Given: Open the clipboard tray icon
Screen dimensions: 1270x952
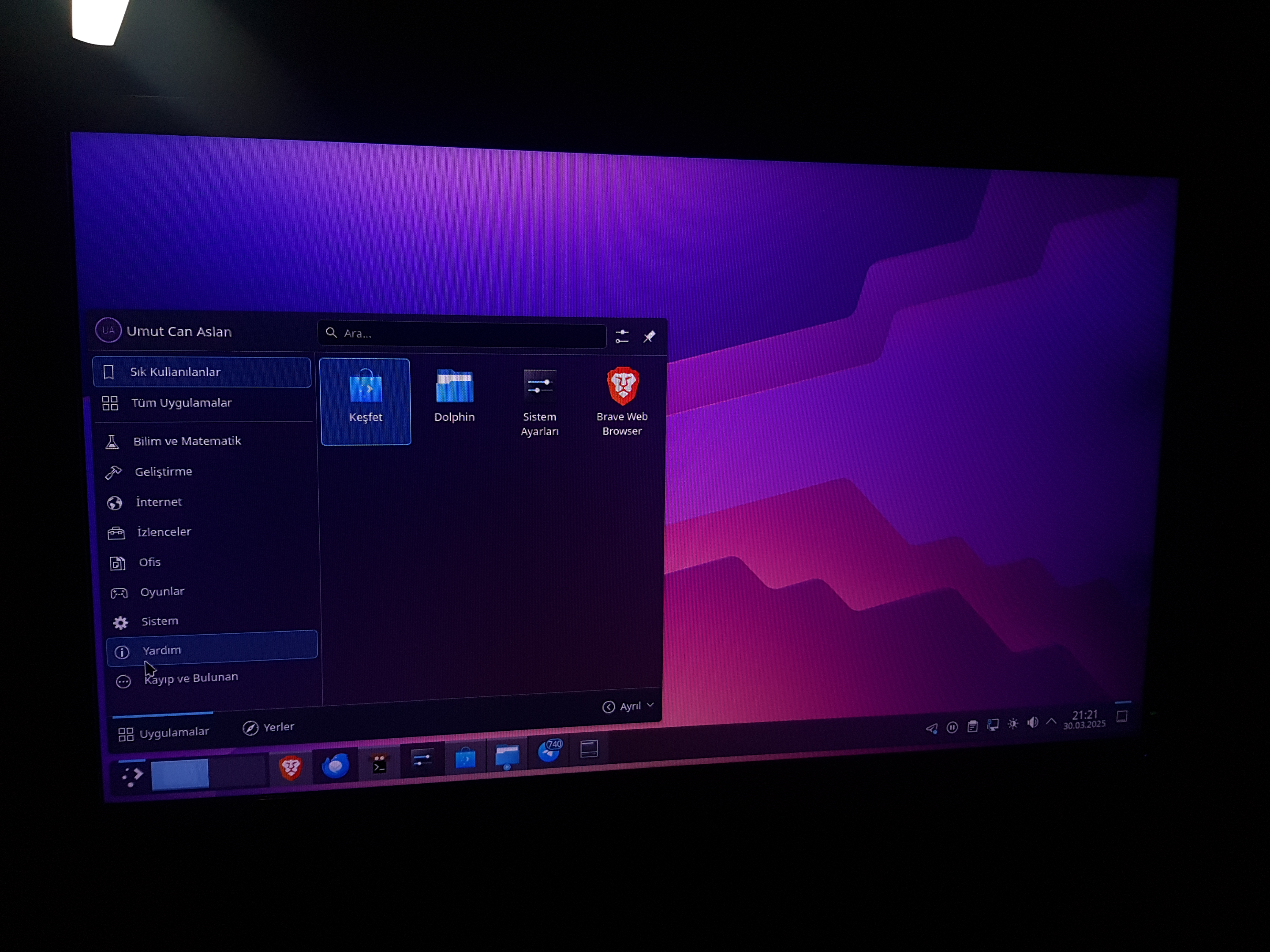Looking at the screenshot, I should click(x=973, y=726).
